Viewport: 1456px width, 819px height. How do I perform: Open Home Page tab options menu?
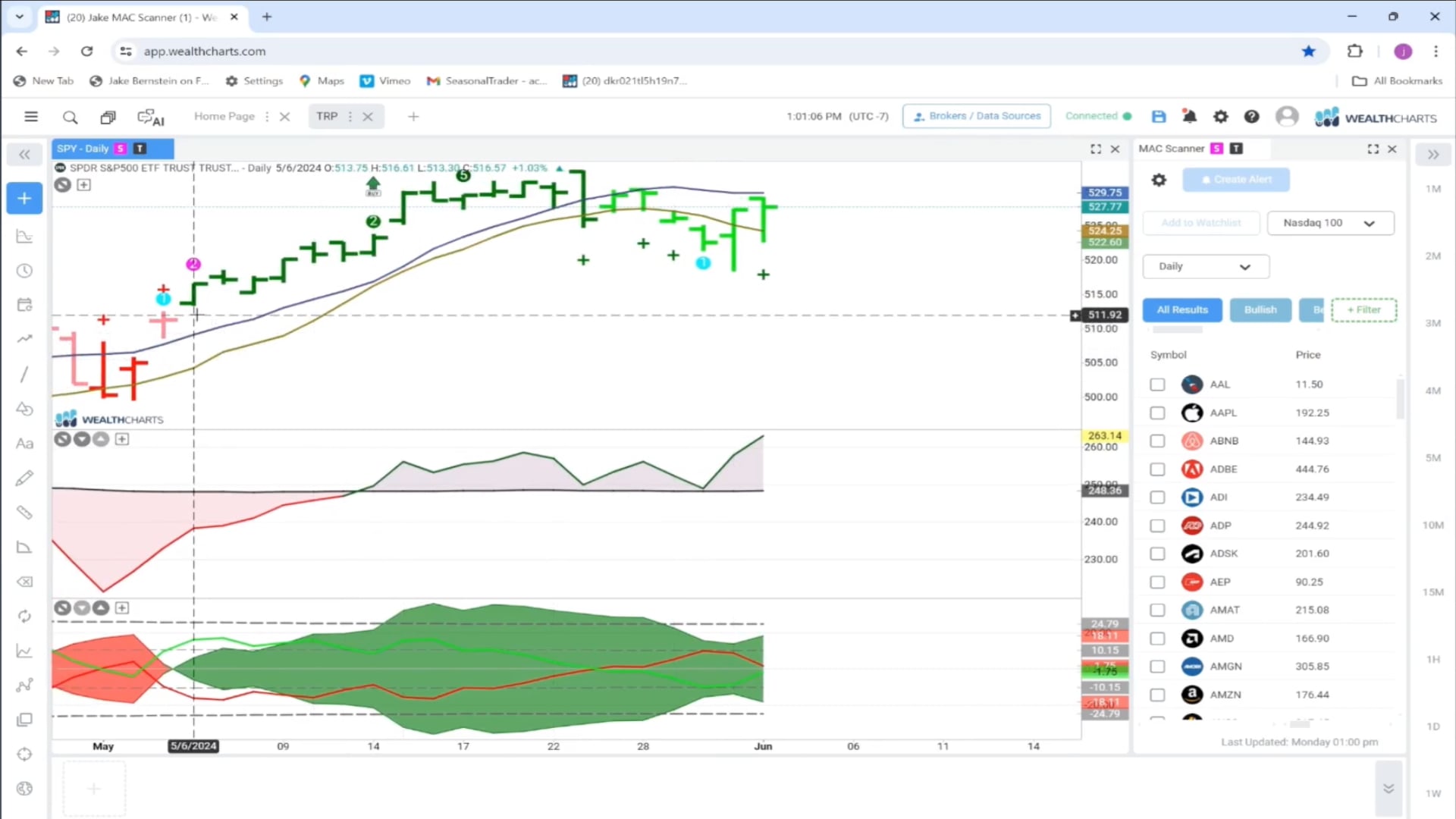(x=267, y=117)
